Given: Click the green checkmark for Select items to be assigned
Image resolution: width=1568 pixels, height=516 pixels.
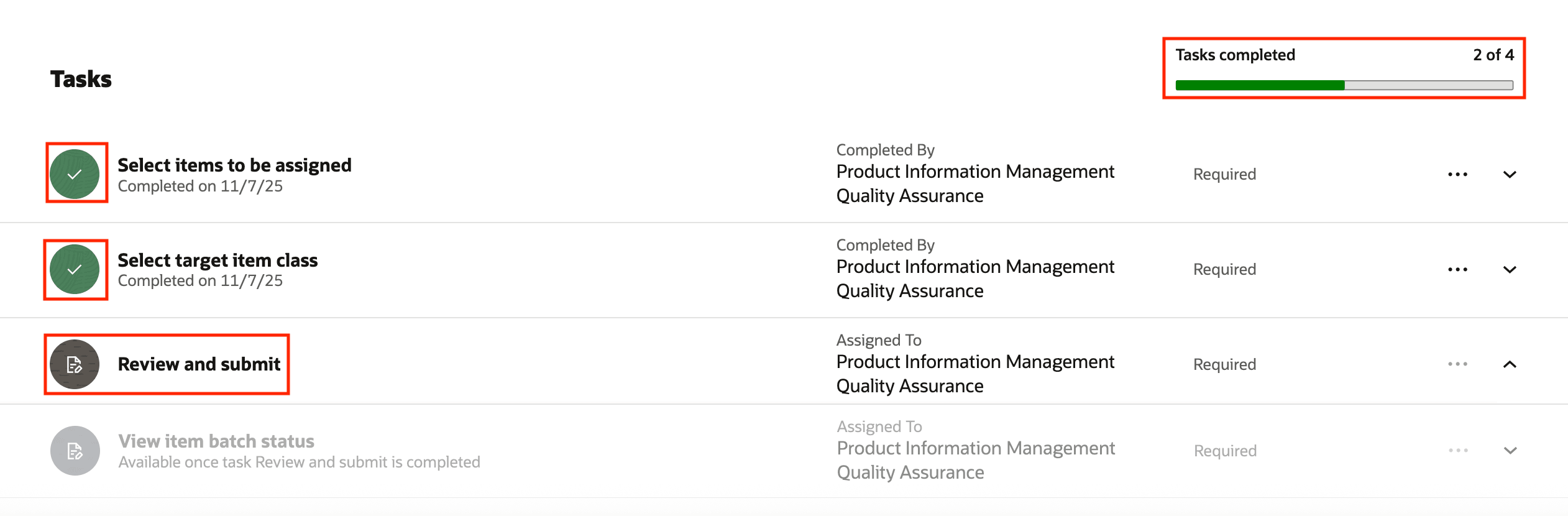Looking at the screenshot, I should pos(75,174).
